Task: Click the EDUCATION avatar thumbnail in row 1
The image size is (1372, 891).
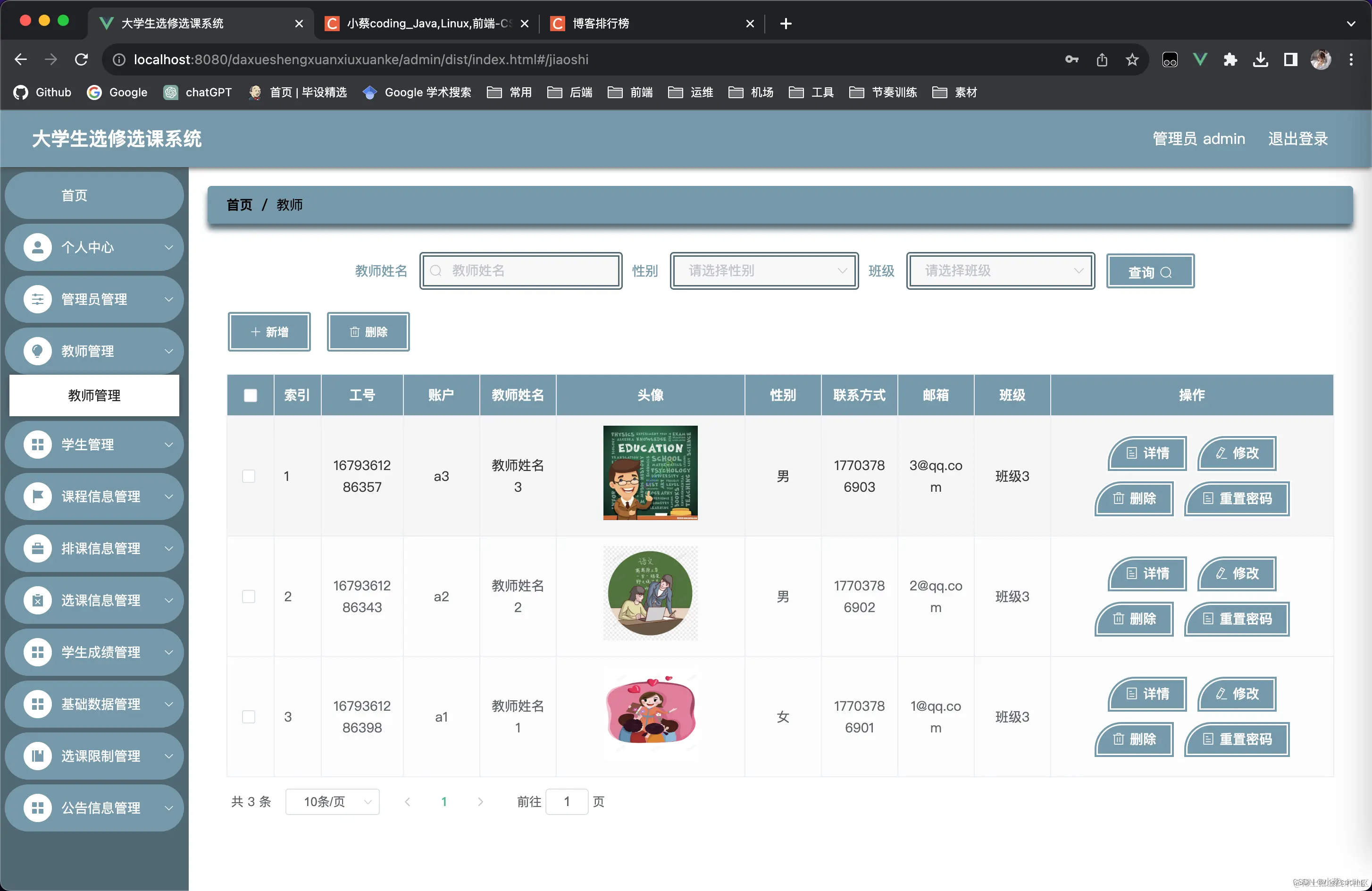Action: (650, 472)
